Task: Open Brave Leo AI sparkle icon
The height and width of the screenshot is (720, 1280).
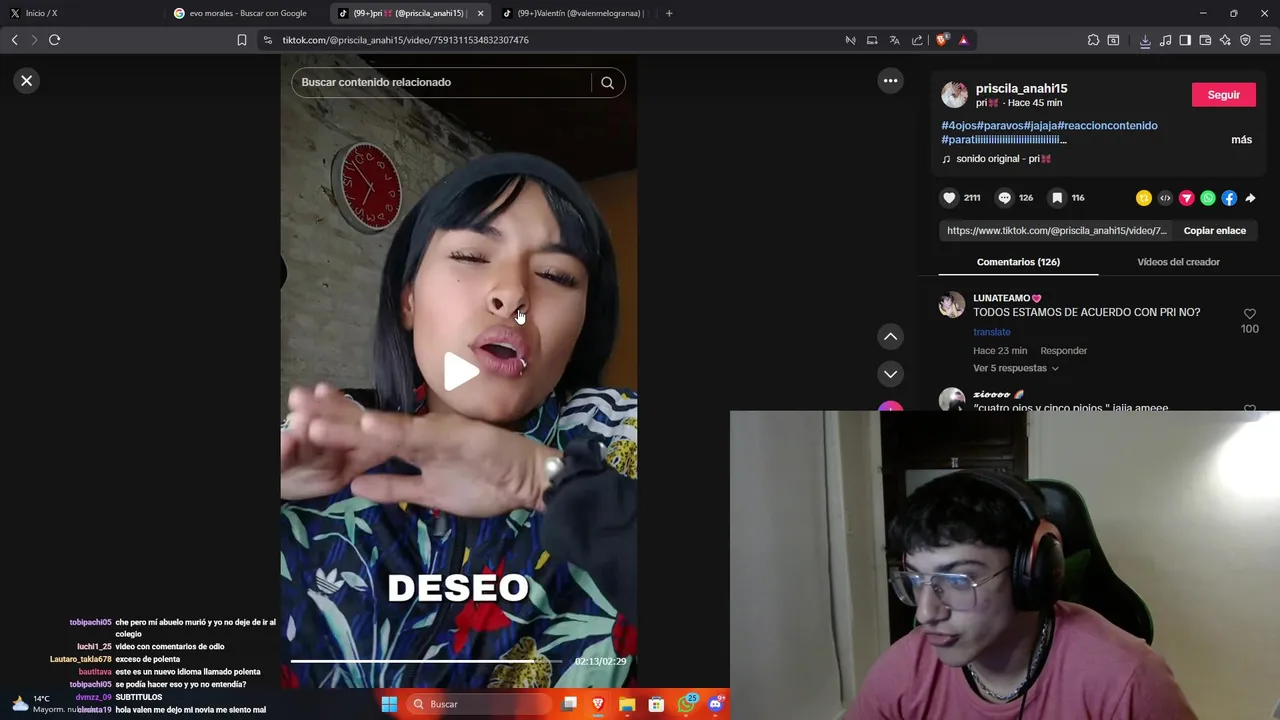Action: coord(1225,40)
